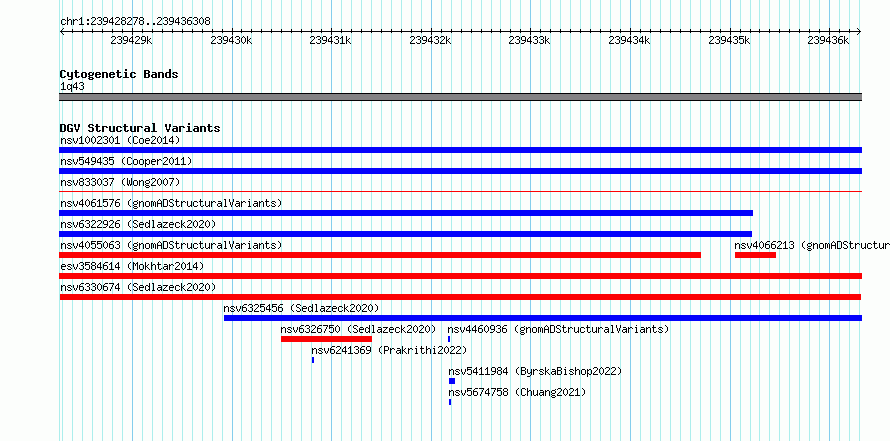The height and width of the screenshot is (441, 890).
Task: Open nsv4460936 (gnomADStructuralVariants) label
Action: pyautogui.click(x=559, y=329)
